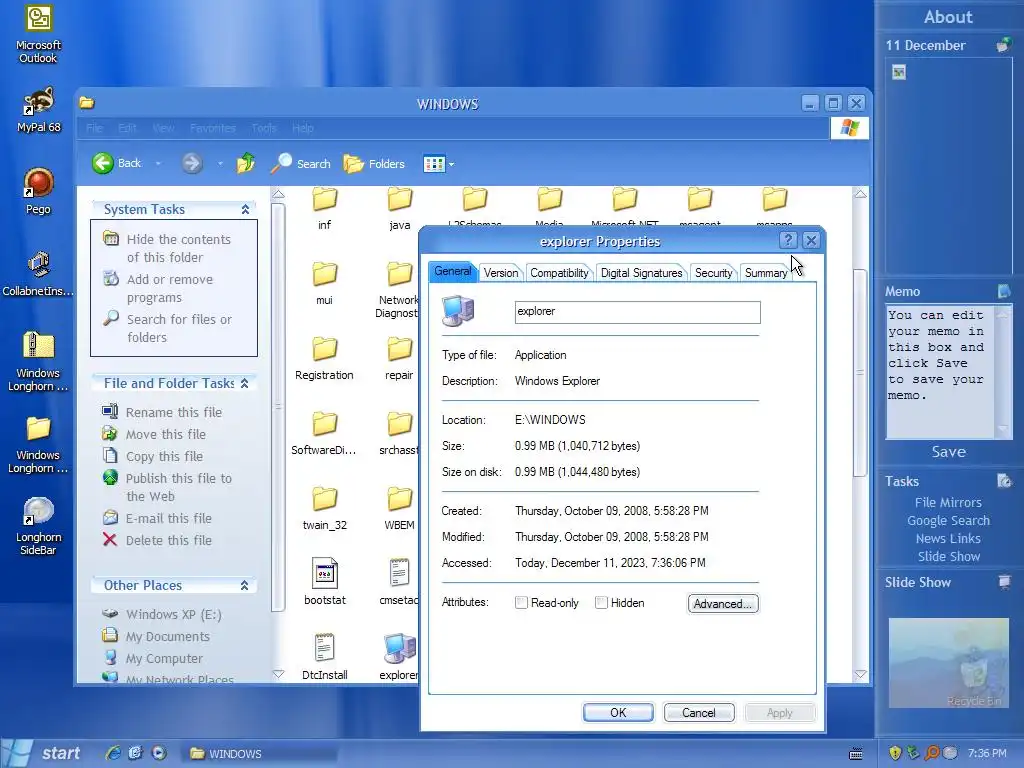Click scroll down arrow of file list
Image resolution: width=1024 pixels, height=768 pixels.
[860, 674]
